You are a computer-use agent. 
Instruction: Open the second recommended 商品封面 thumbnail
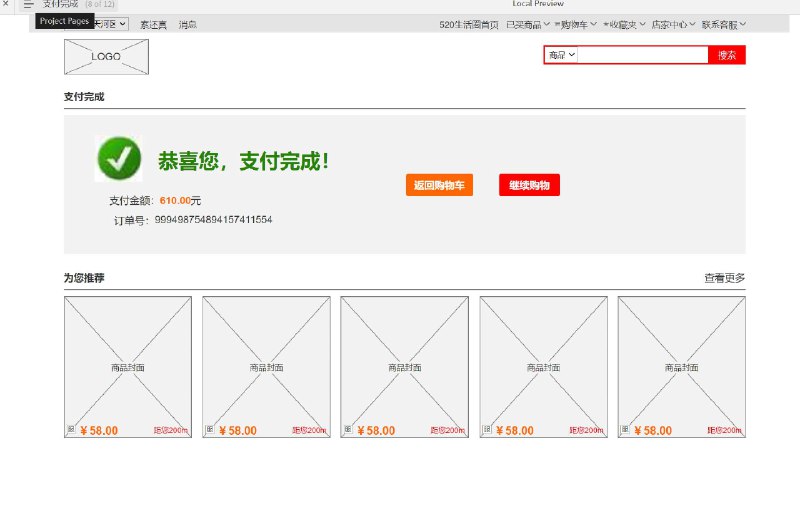pos(266,367)
